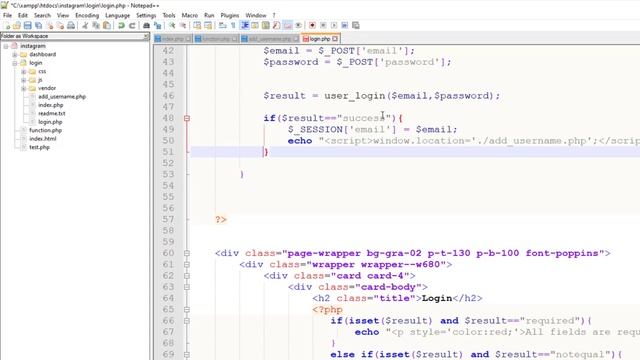Select test.php in workspace tree
The height and width of the screenshot is (360, 640).
pyautogui.click(x=40, y=147)
